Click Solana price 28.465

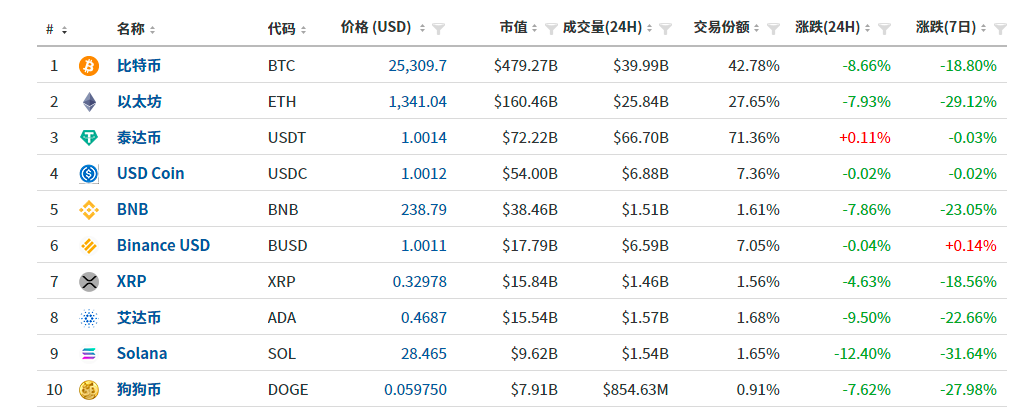point(424,354)
